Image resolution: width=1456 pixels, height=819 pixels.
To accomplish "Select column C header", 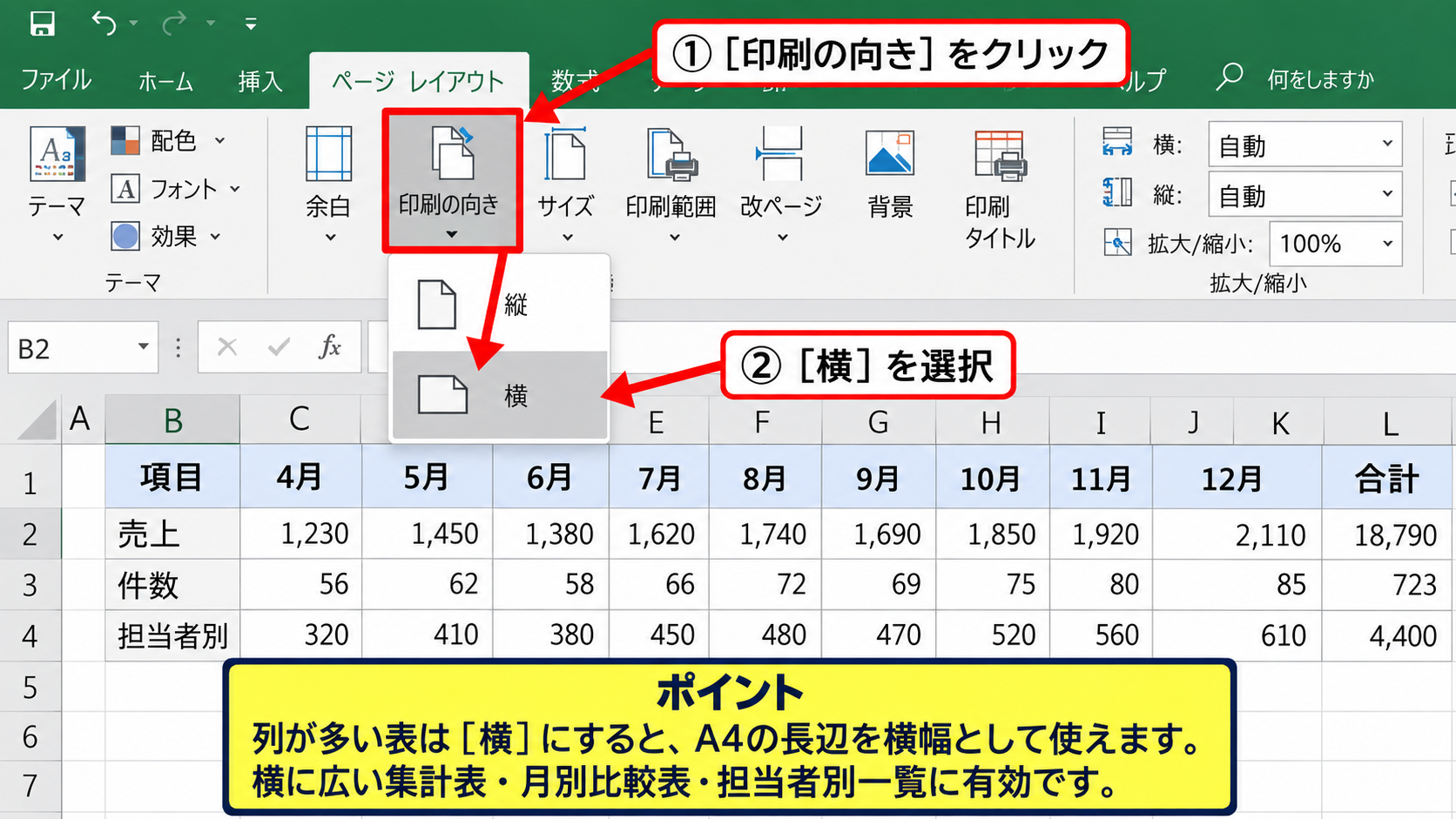I will (300, 420).
